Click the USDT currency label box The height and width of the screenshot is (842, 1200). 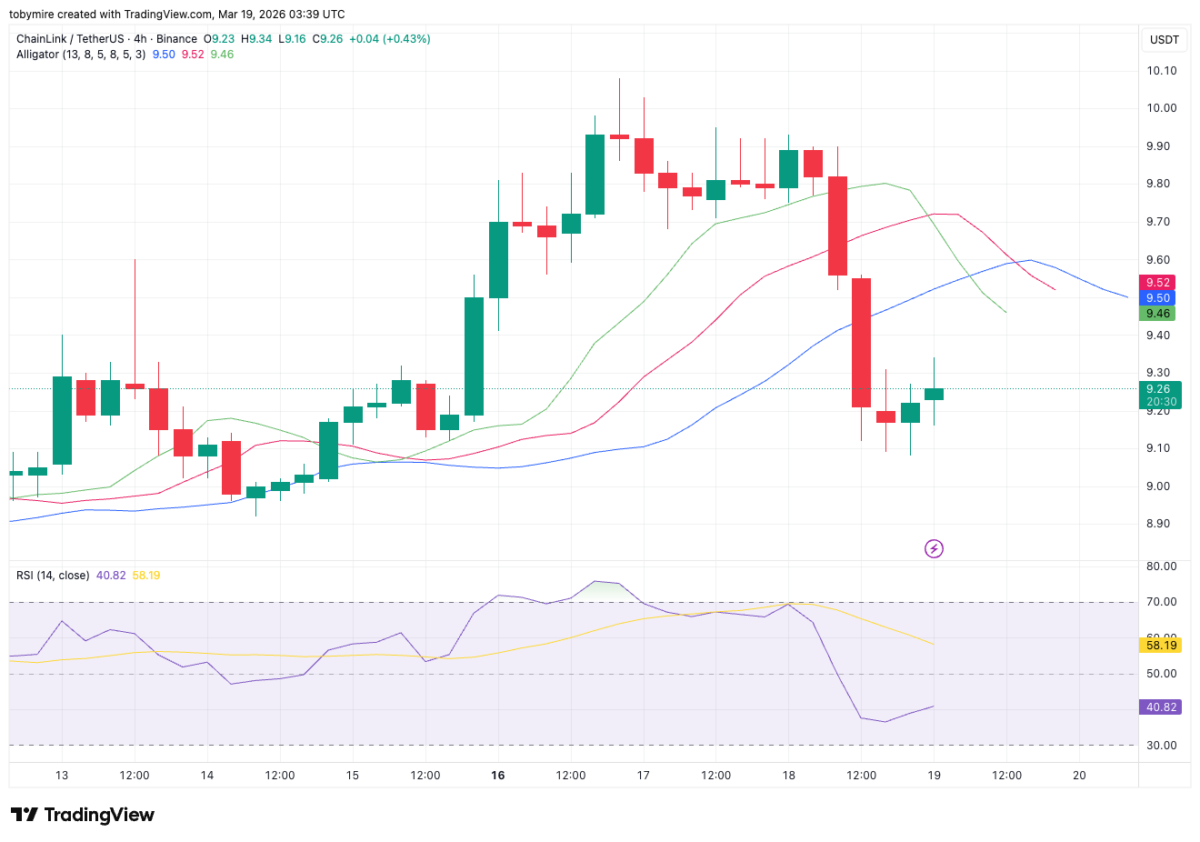pos(1164,40)
